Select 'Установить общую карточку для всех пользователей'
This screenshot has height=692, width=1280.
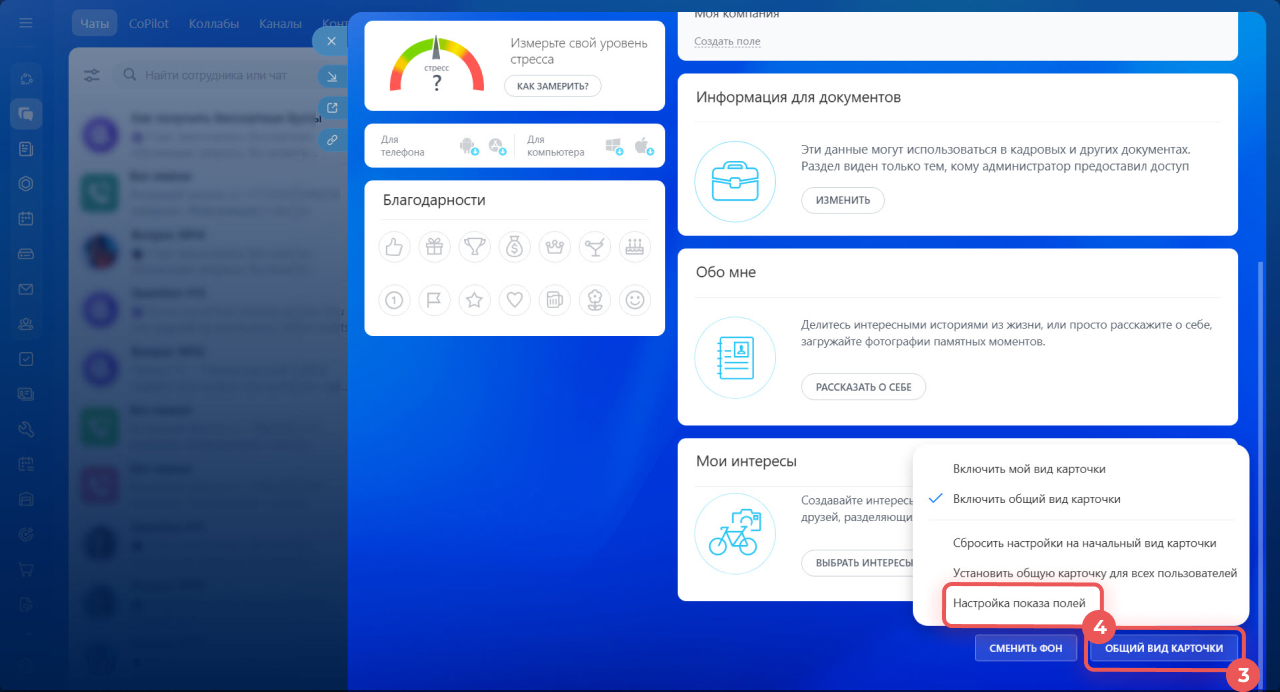1095,573
